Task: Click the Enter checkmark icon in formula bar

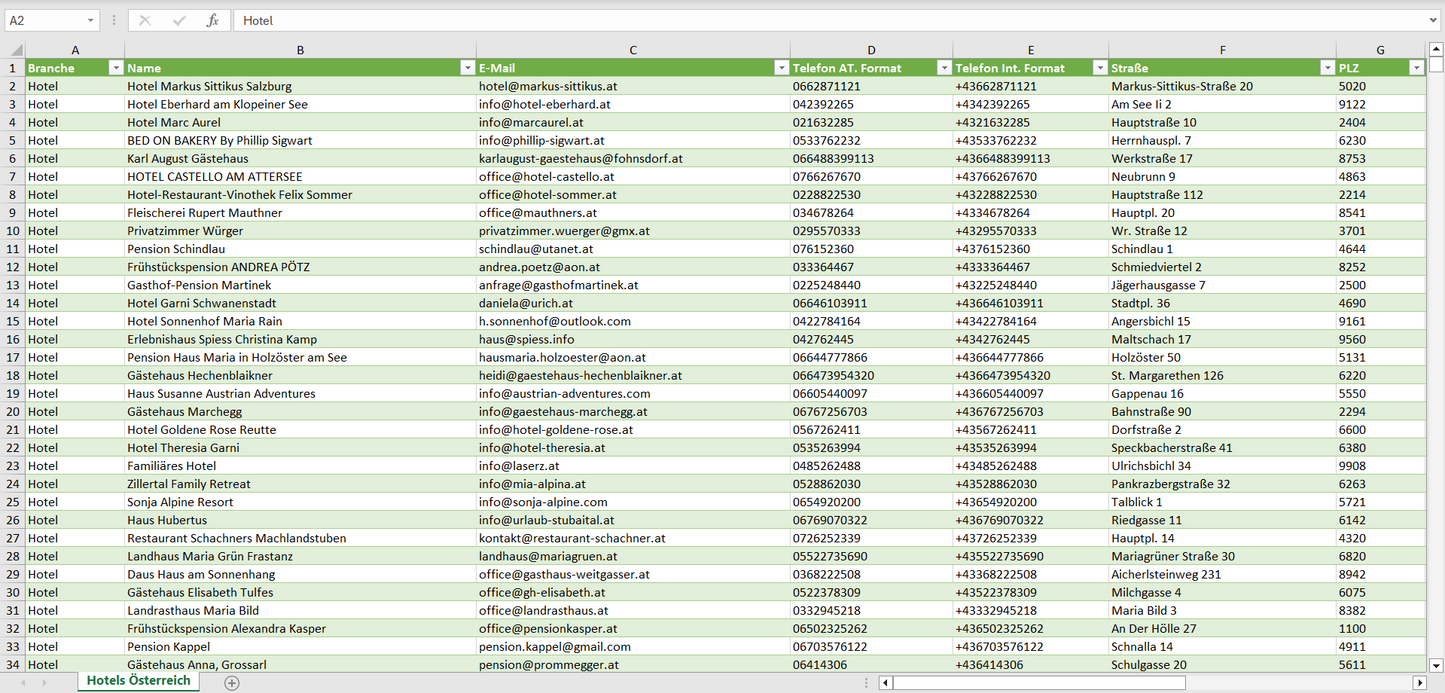Action: point(179,20)
